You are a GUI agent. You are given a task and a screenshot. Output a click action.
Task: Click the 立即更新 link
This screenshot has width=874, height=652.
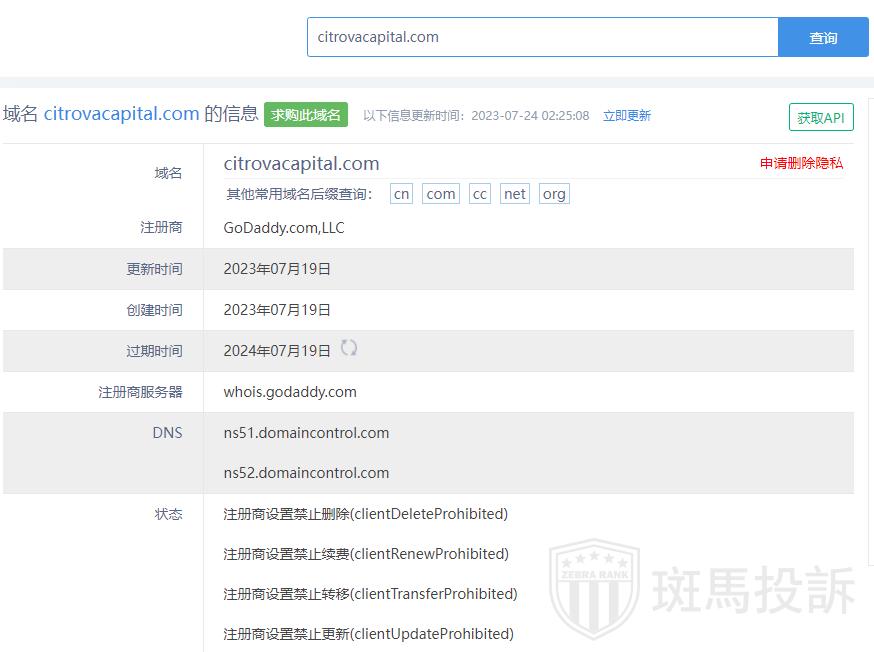627,116
